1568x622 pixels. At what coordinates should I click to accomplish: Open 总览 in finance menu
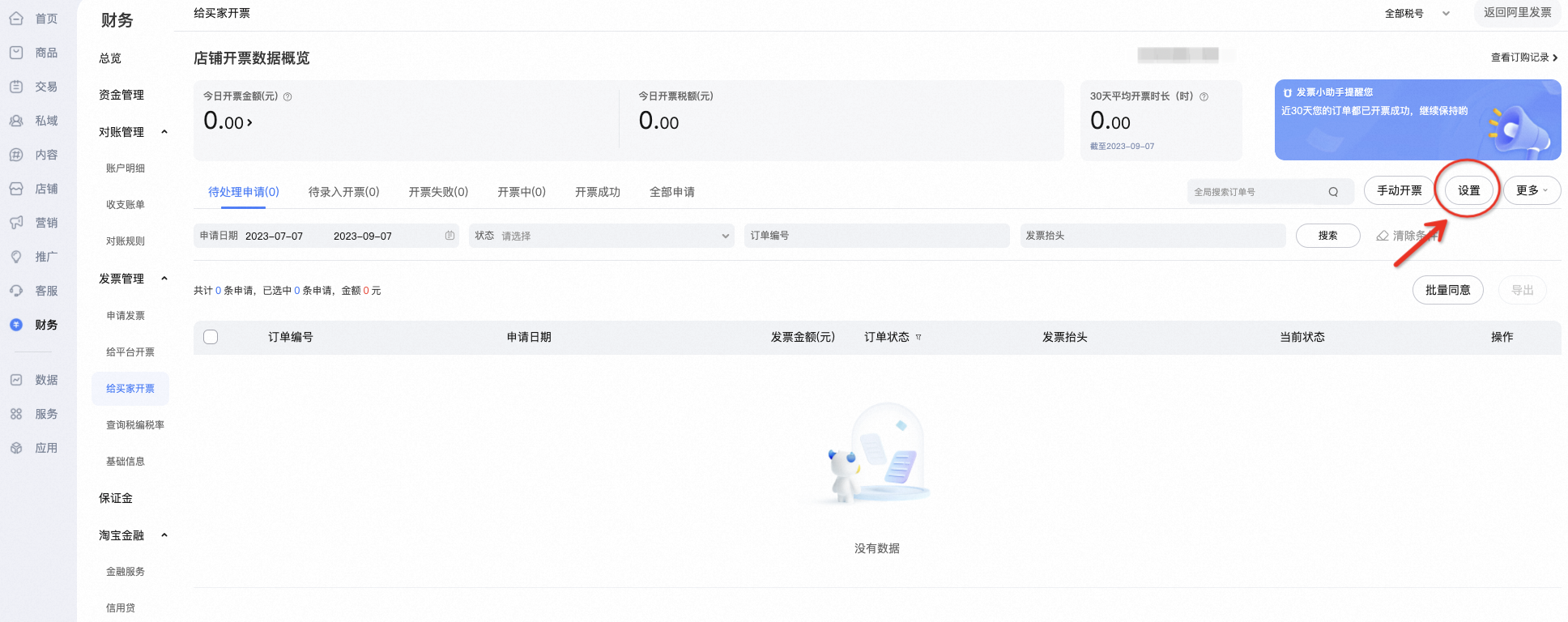click(x=110, y=58)
